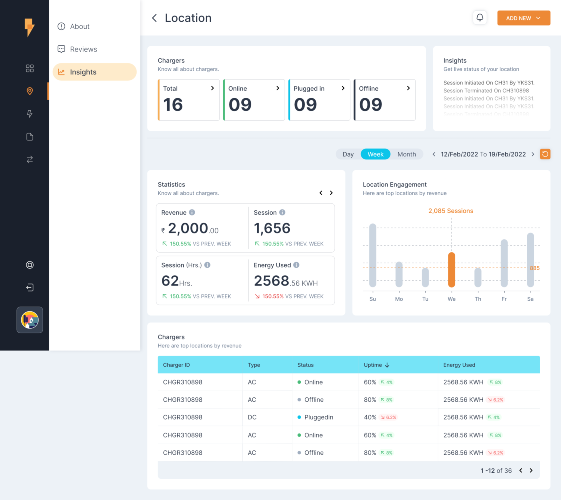Switch the range to Month
Screen dimensions: 561x500
click(407, 154)
